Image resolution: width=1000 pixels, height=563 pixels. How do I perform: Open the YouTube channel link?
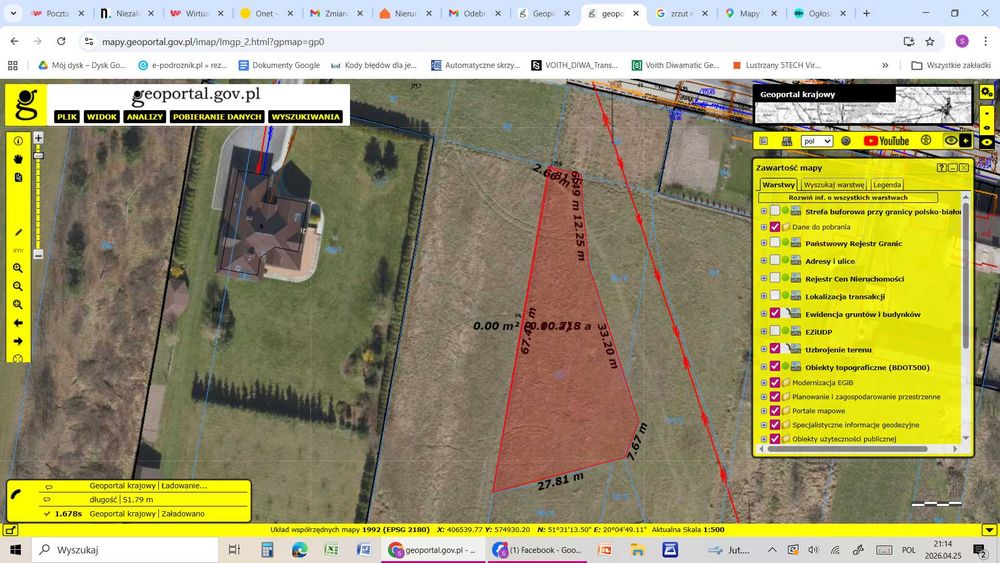(x=886, y=141)
